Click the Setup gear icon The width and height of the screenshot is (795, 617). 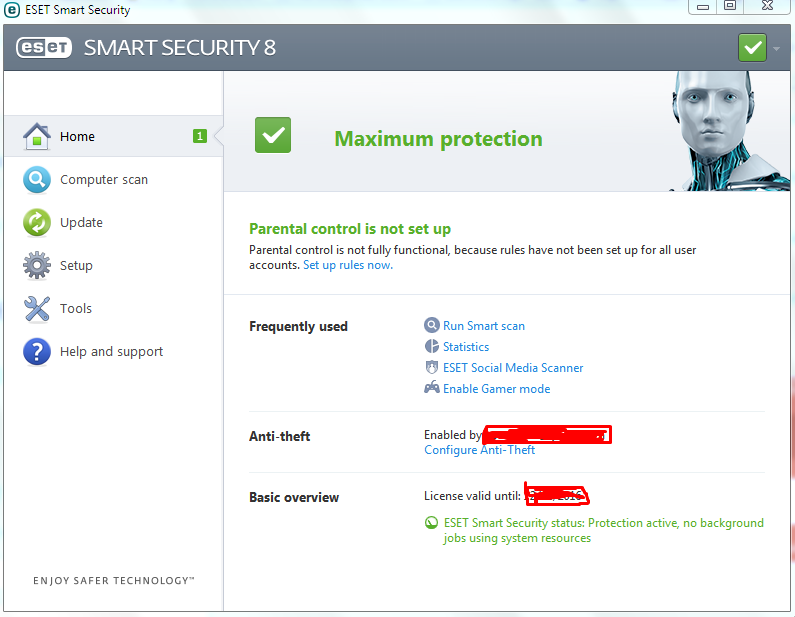click(37, 266)
